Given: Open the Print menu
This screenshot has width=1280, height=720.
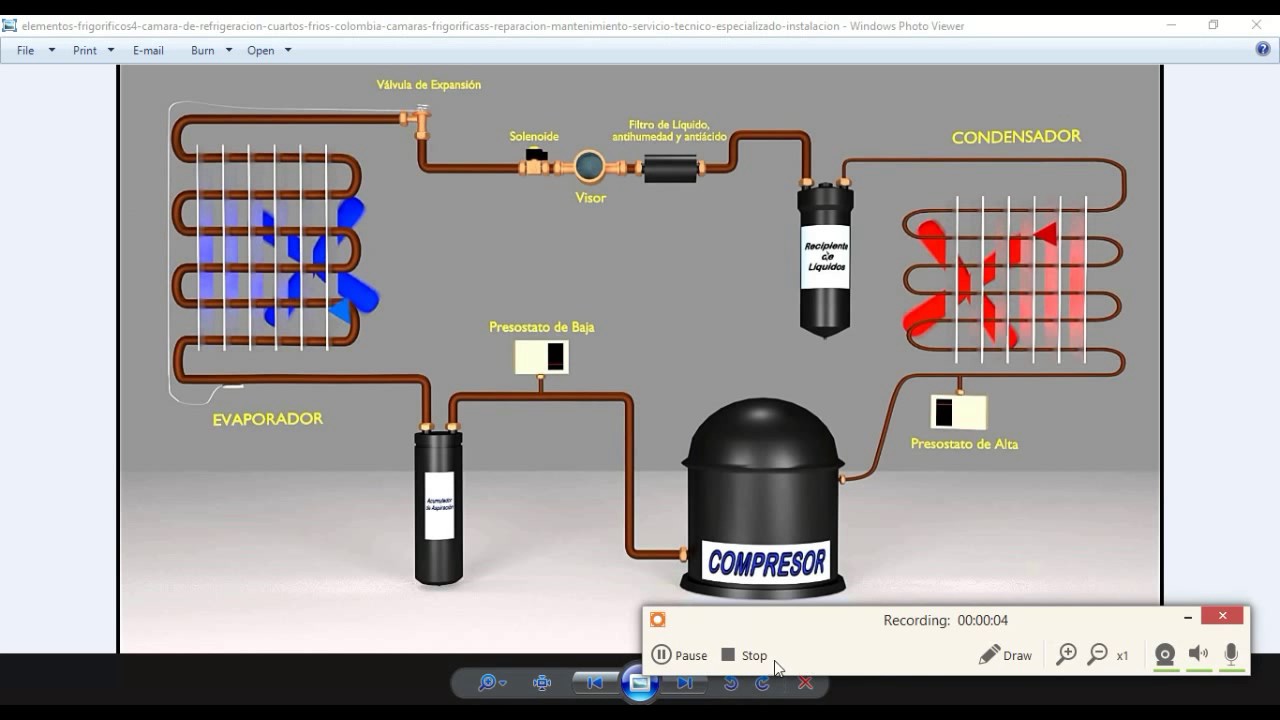Looking at the screenshot, I should click(85, 50).
